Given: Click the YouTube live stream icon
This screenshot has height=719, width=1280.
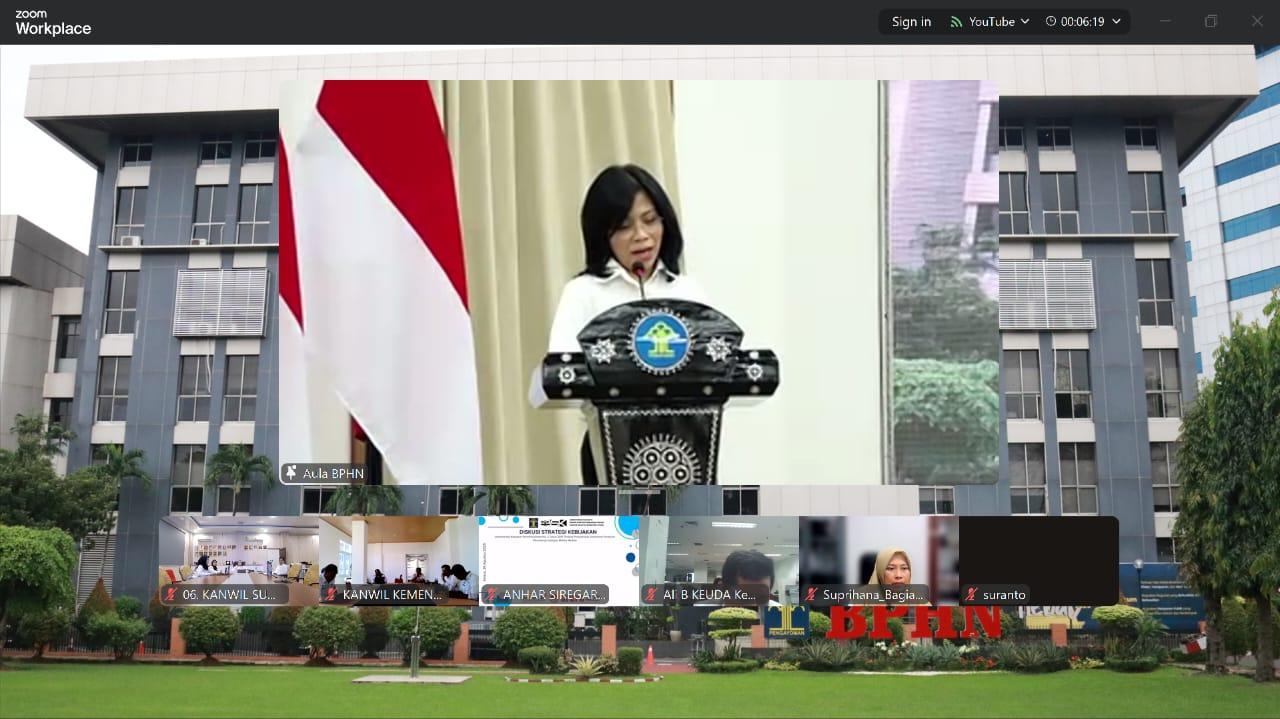Looking at the screenshot, I should (956, 22).
